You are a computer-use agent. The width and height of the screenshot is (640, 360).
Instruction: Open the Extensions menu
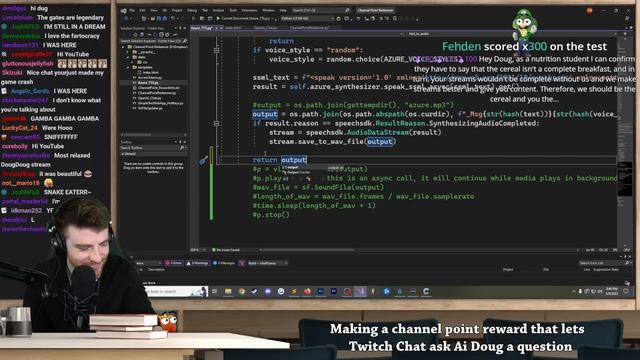click(x=249, y=10)
